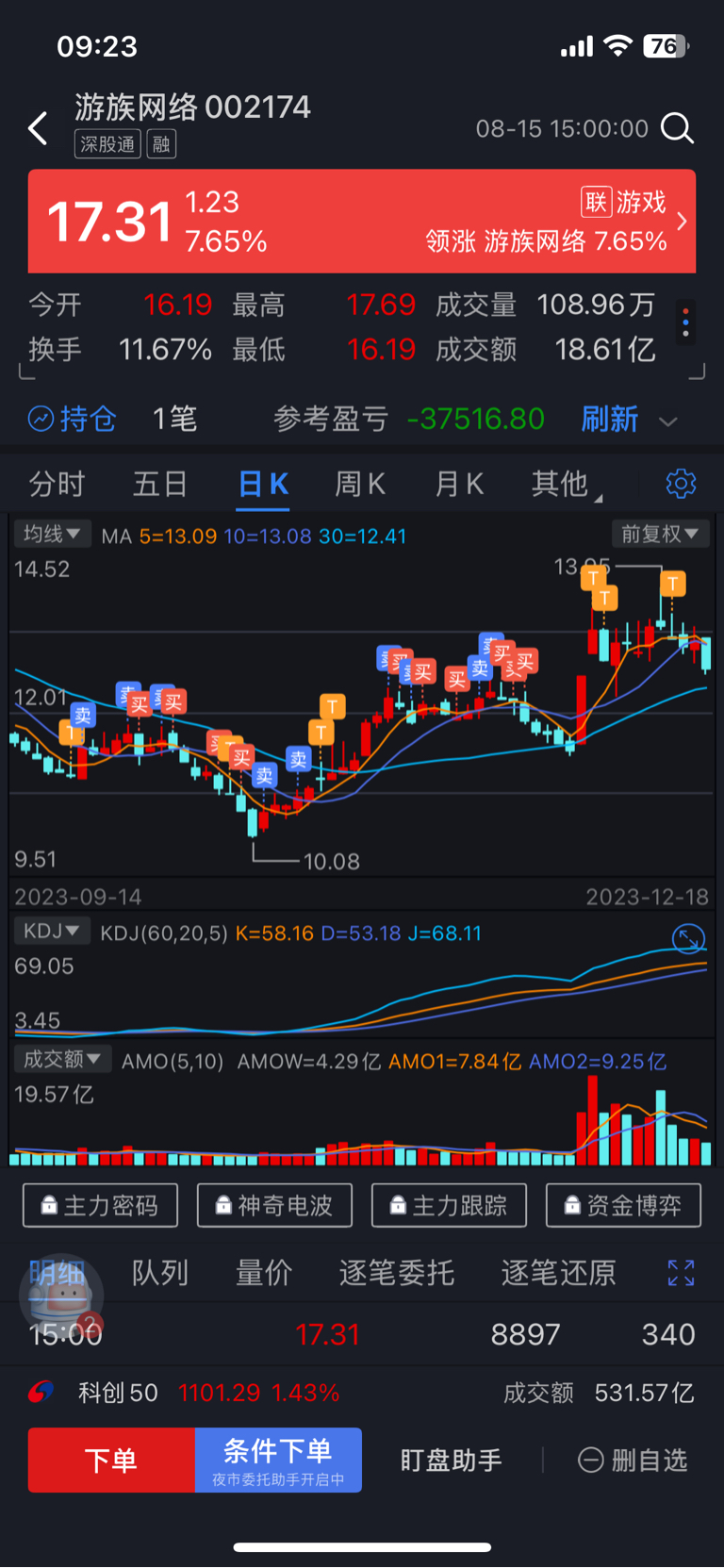This screenshot has height=1568, width=724.
Task: Open the floating robot assistant
Action: [61, 1296]
